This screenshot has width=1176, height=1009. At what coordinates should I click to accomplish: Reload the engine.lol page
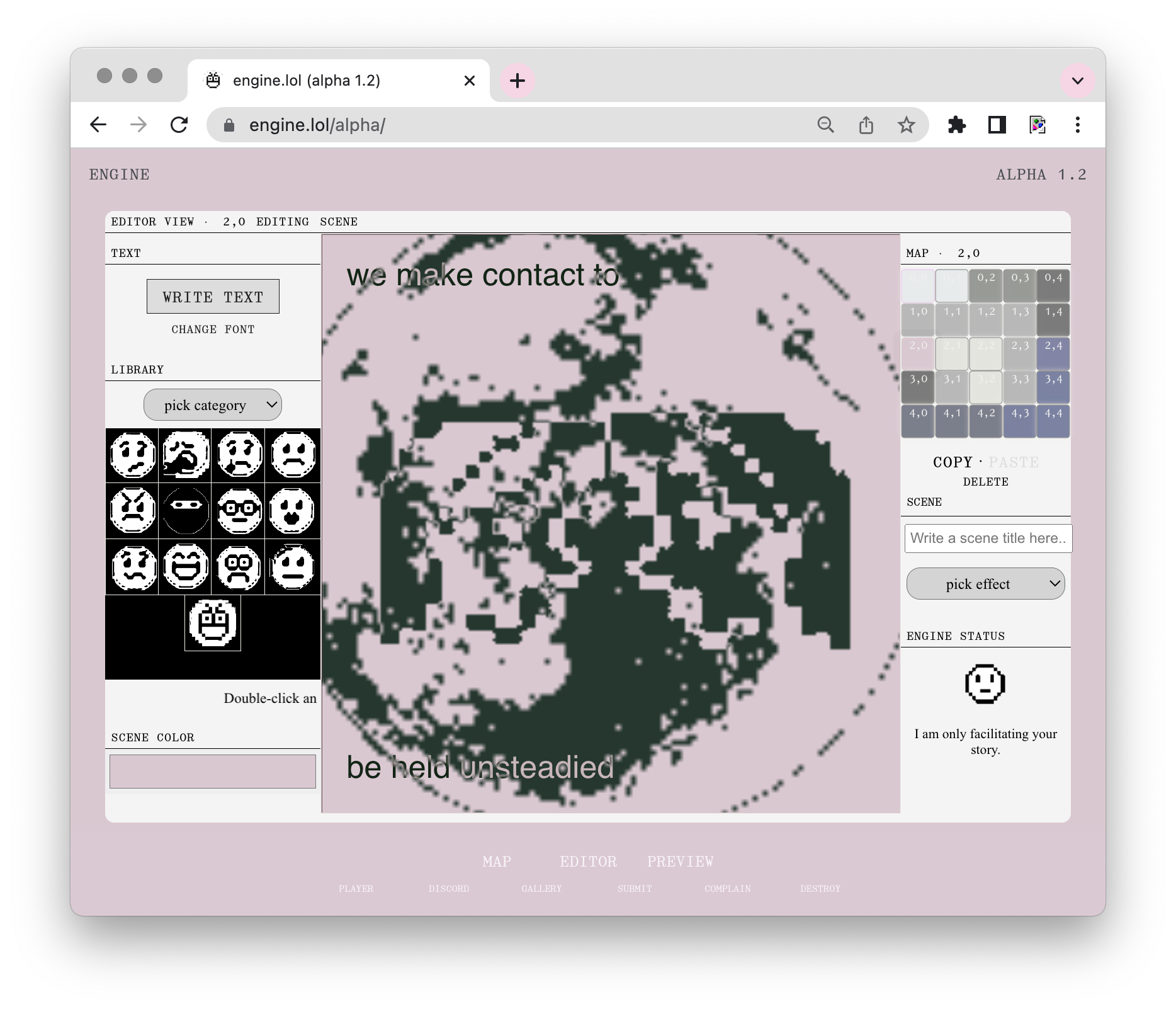coord(179,125)
